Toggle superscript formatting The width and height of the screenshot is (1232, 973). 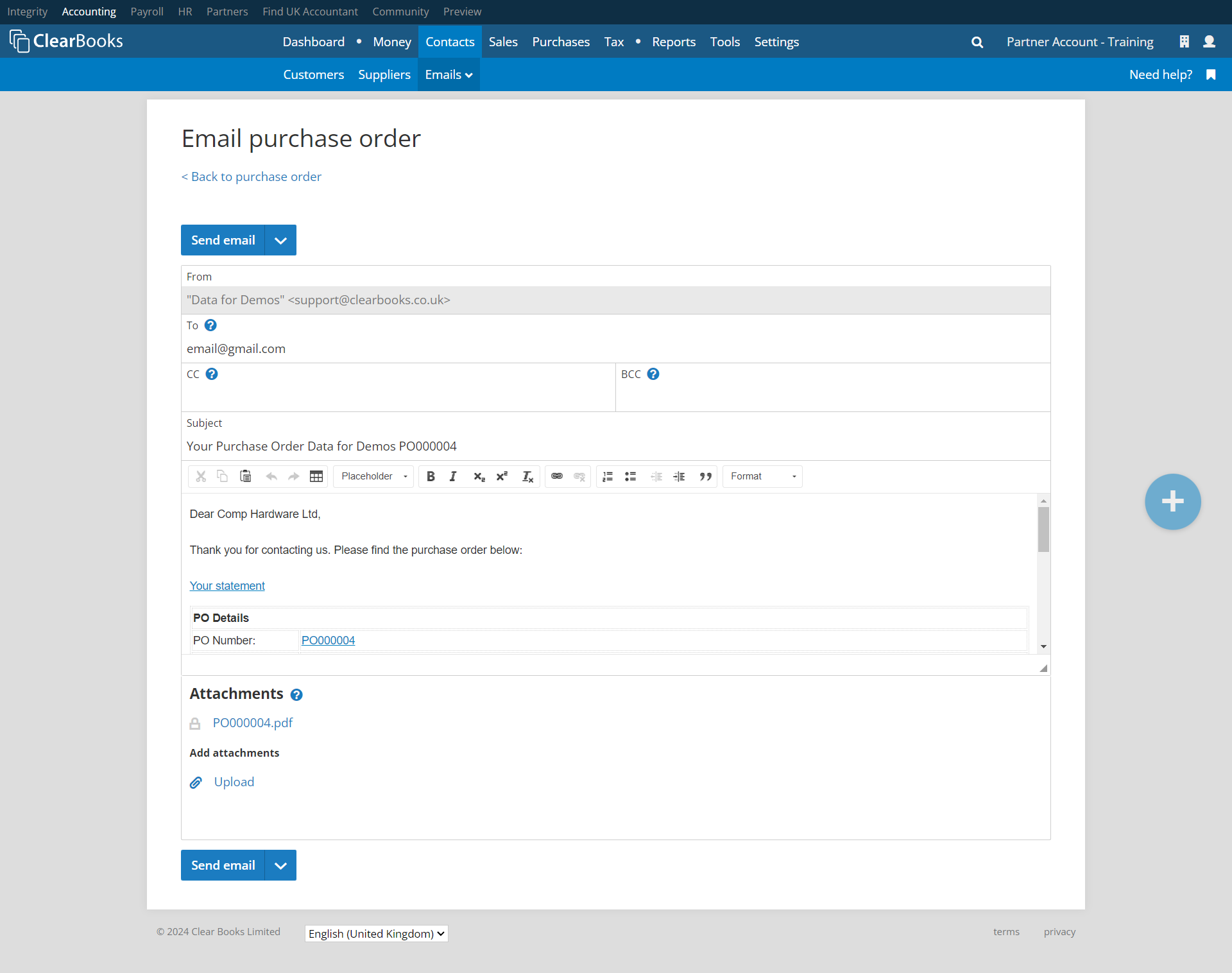pos(502,476)
